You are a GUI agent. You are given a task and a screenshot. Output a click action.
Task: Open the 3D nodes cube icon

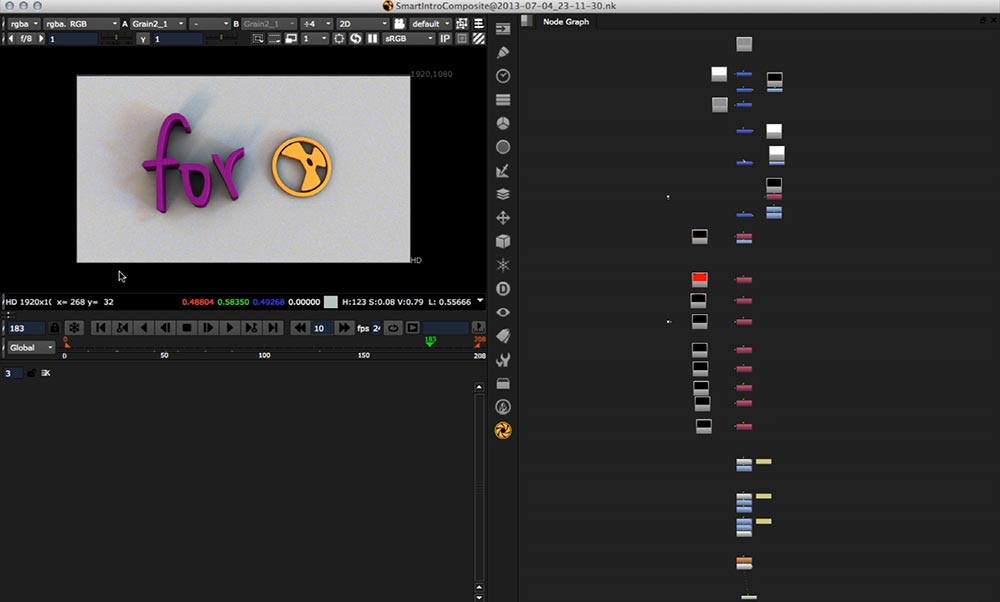tap(503, 241)
